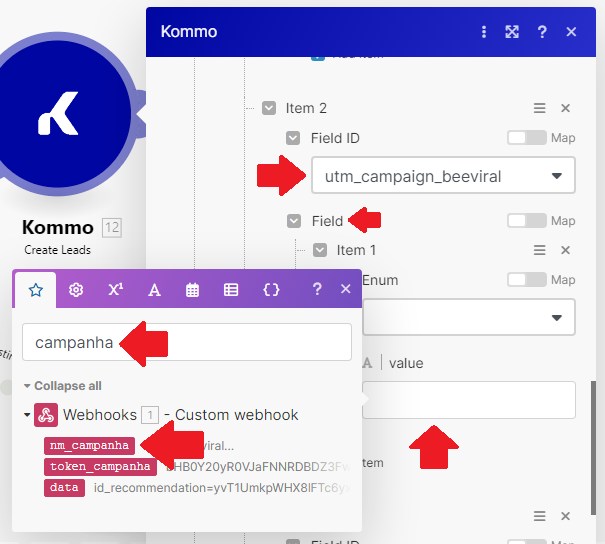This screenshot has height=544, width=605.
Task: Click the Kommo module number 12 badge
Action: [112, 228]
